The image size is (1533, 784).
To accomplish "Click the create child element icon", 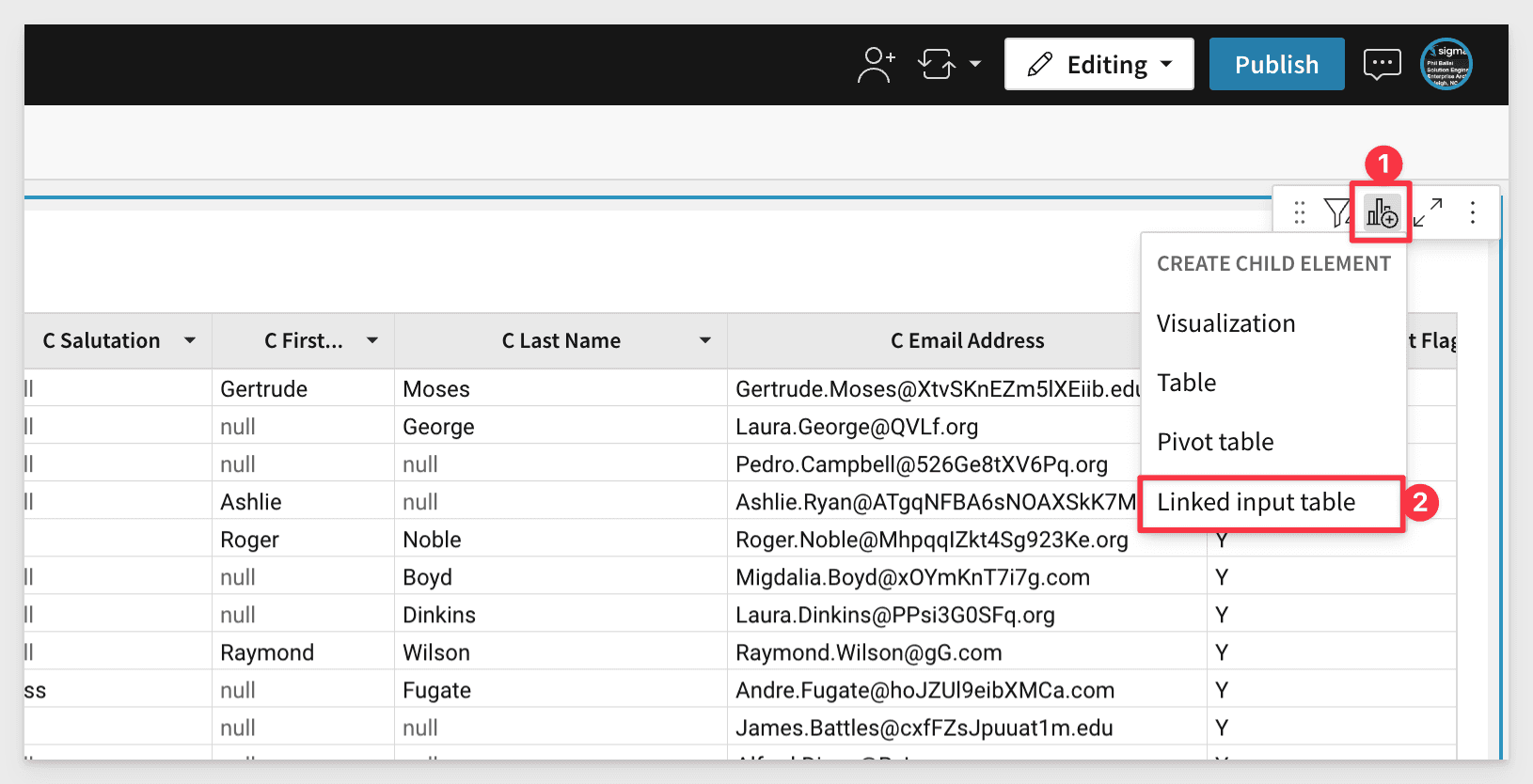I will (x=1382, y=213).
